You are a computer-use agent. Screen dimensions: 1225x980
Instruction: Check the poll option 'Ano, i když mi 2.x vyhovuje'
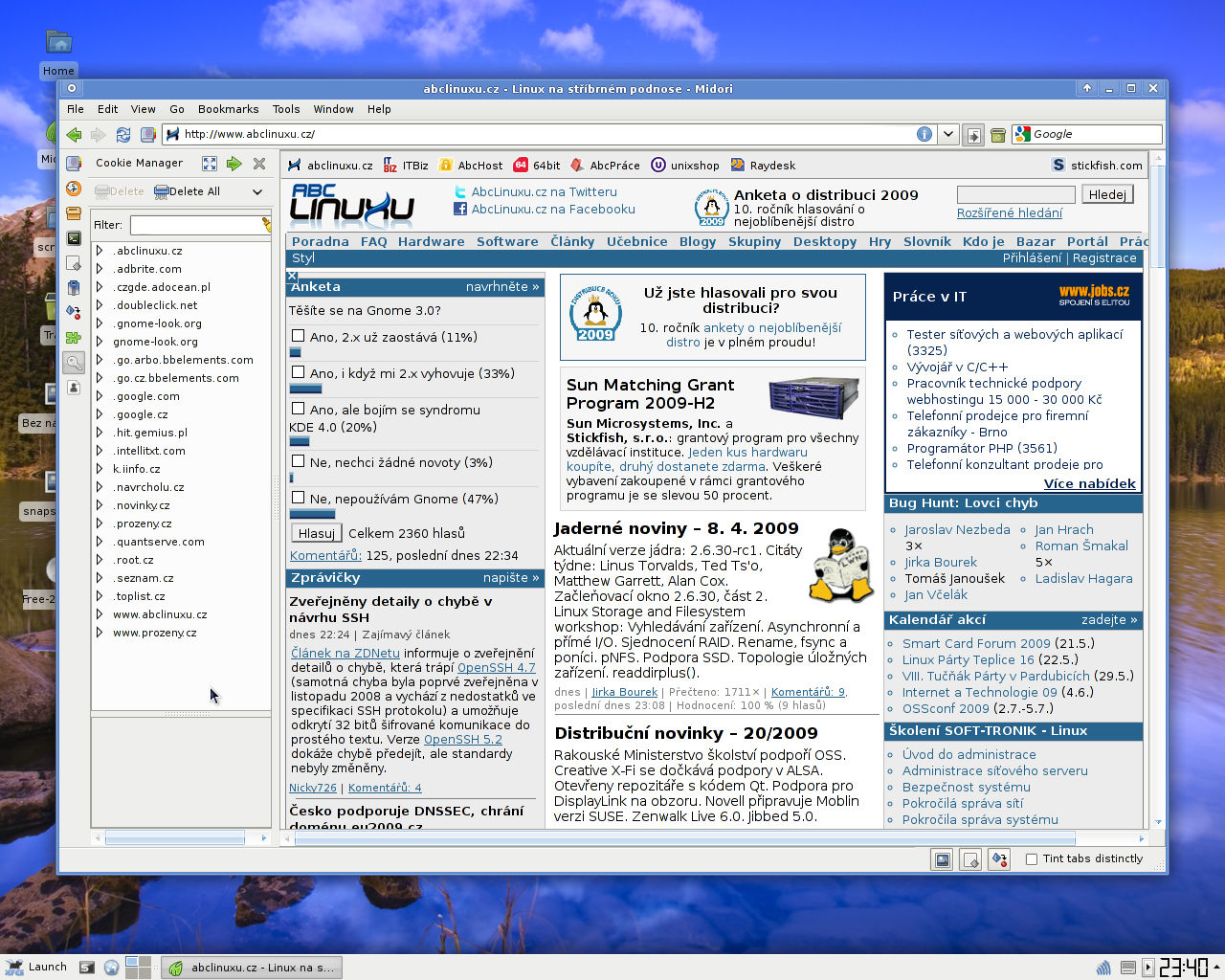click(x=299, y=372)
